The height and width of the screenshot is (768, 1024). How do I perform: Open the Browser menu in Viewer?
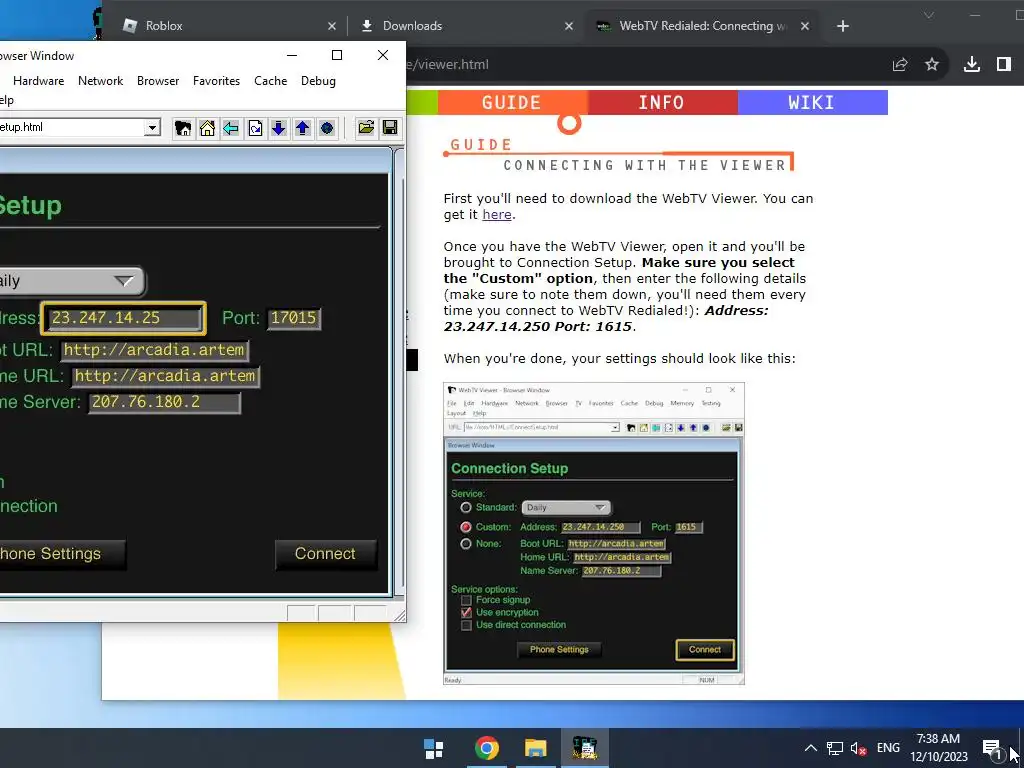(x=158, y=81)
